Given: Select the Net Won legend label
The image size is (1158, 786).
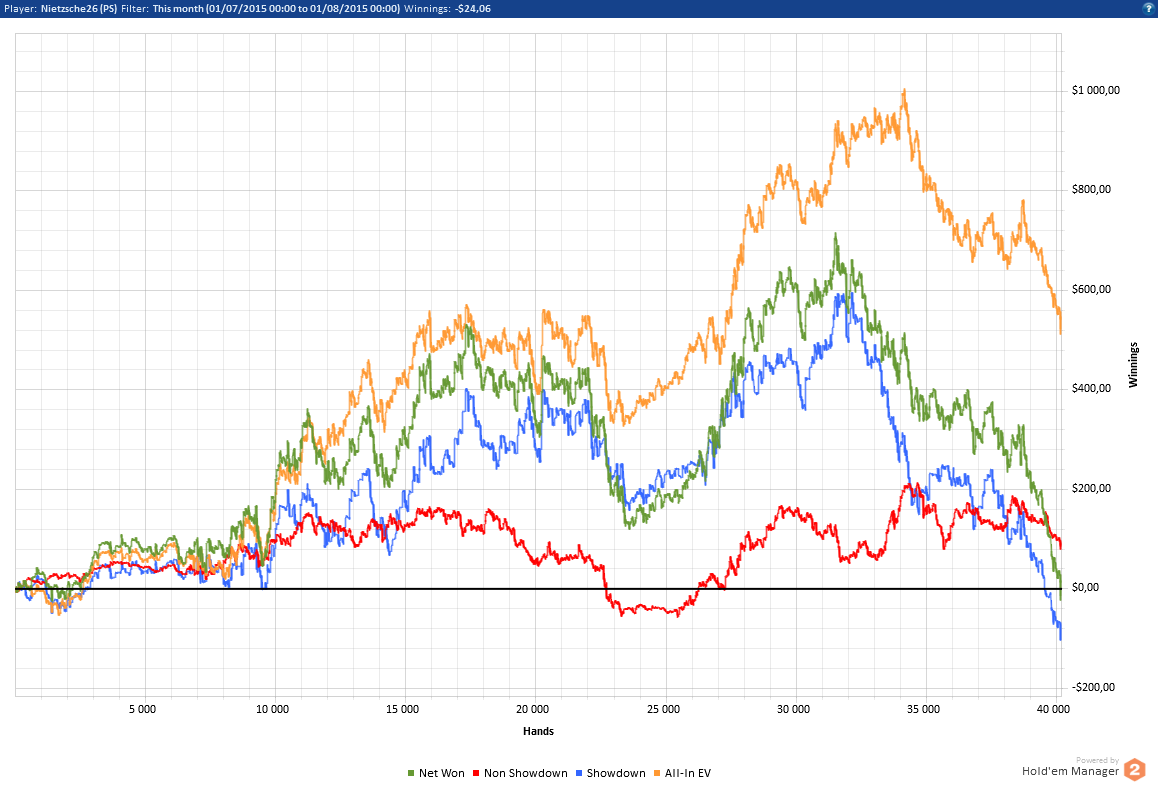Looking at the screenshot, I should (x=442, y=773).
